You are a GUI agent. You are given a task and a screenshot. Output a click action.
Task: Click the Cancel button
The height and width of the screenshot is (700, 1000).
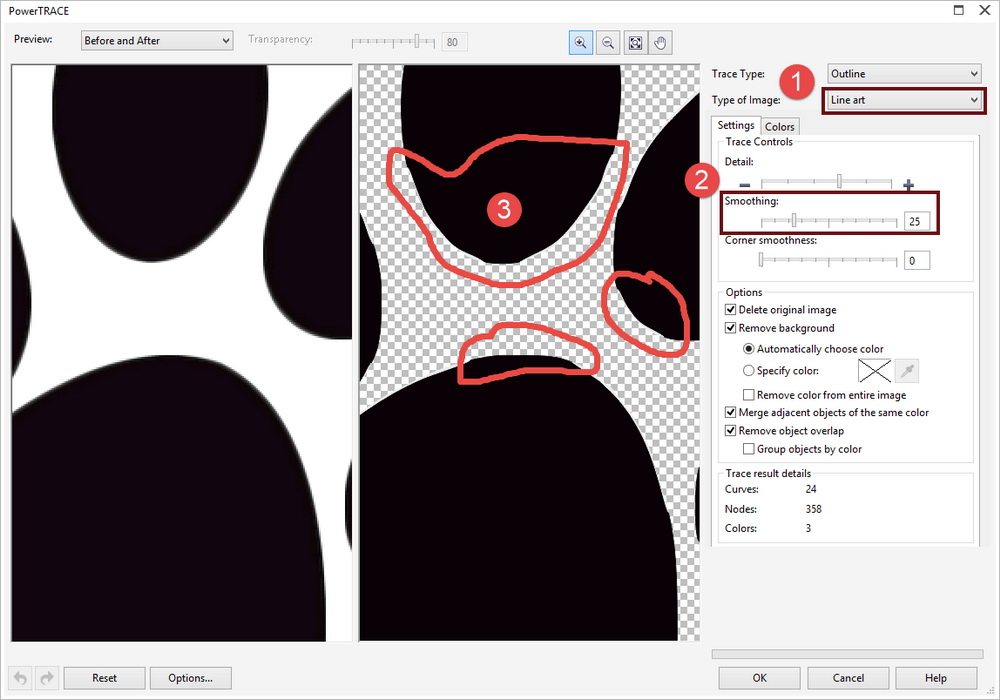tap(848, 678)
